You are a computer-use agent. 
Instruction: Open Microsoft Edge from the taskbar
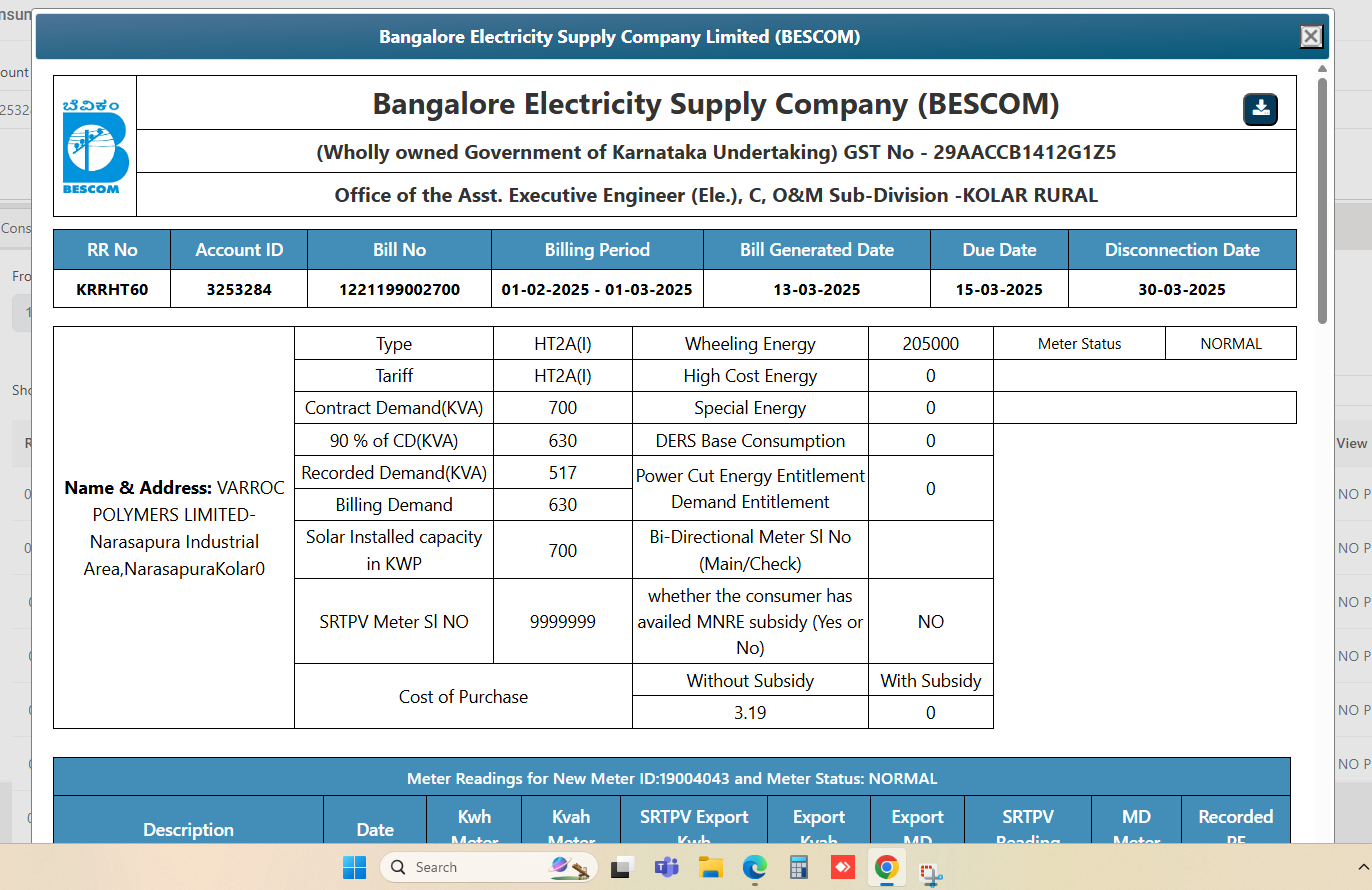pyautogui.click(x=754, y=867)
